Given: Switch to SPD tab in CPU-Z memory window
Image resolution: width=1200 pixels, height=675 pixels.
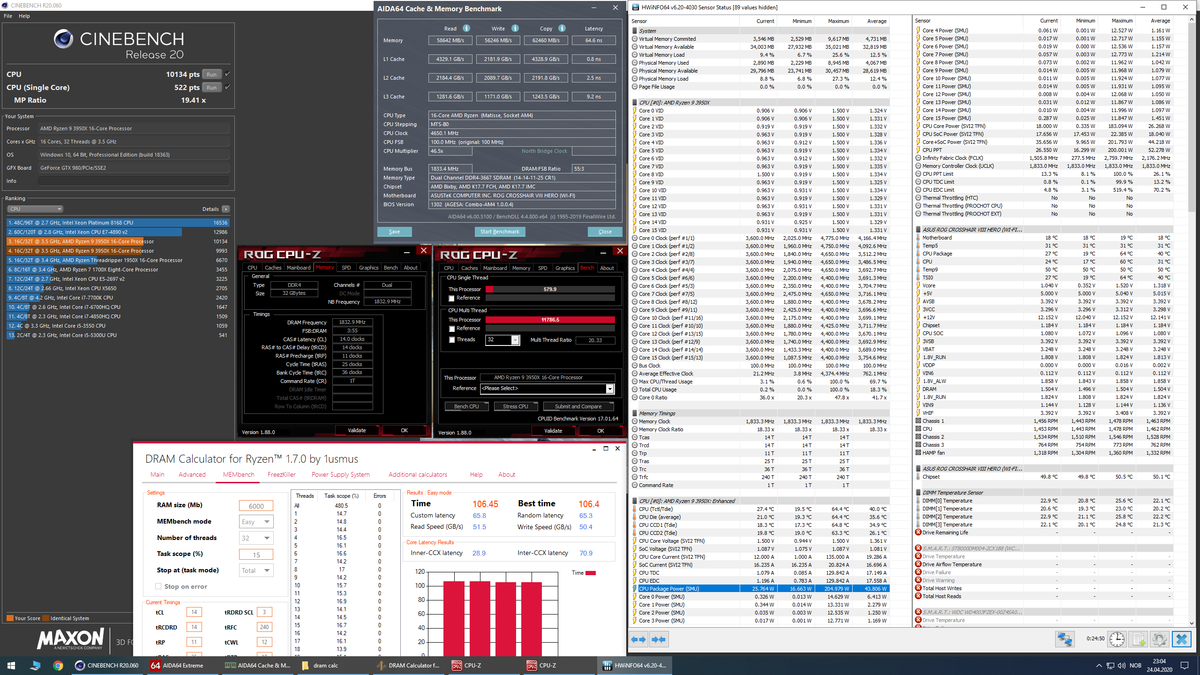Looking at the screenshot, I should point(346,268).
